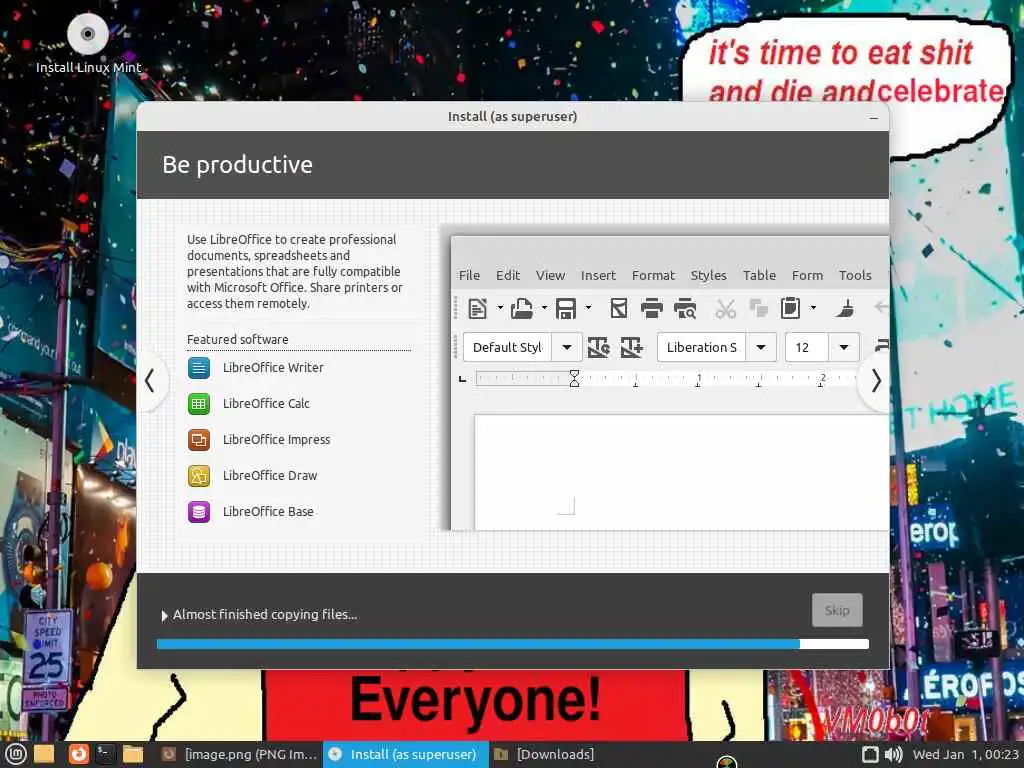Open the clock showing Wed Jan 1, 00:23
1024x768 pixels.
tap(965, 754)
